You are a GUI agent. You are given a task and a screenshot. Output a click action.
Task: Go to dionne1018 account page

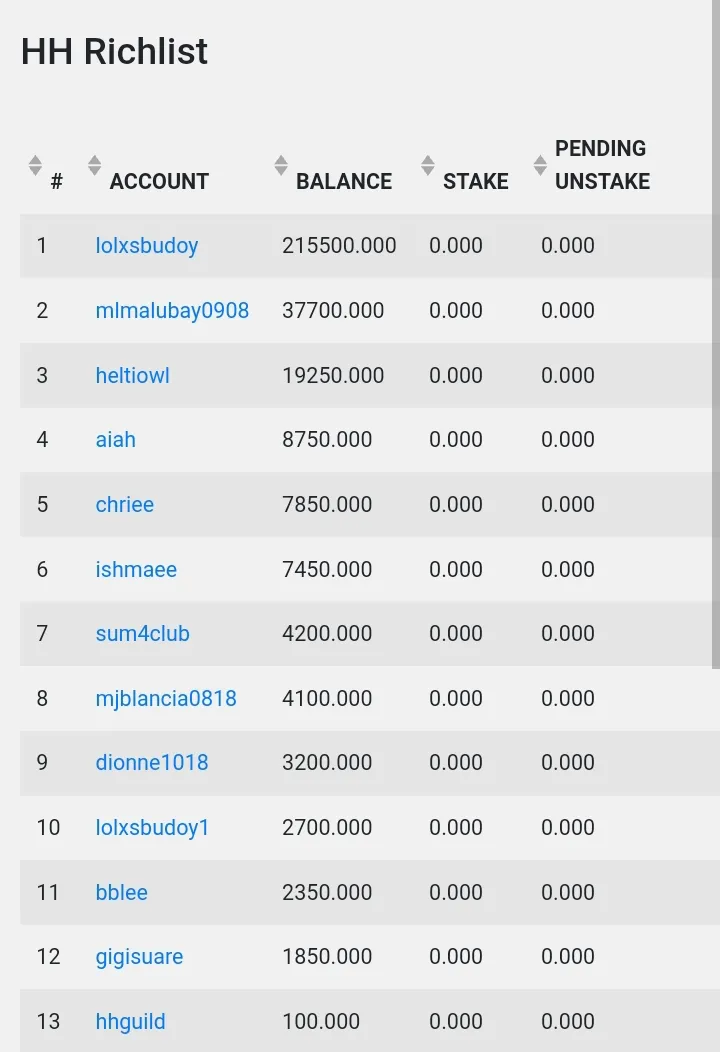pyautogui.click(x=152, y=763)
